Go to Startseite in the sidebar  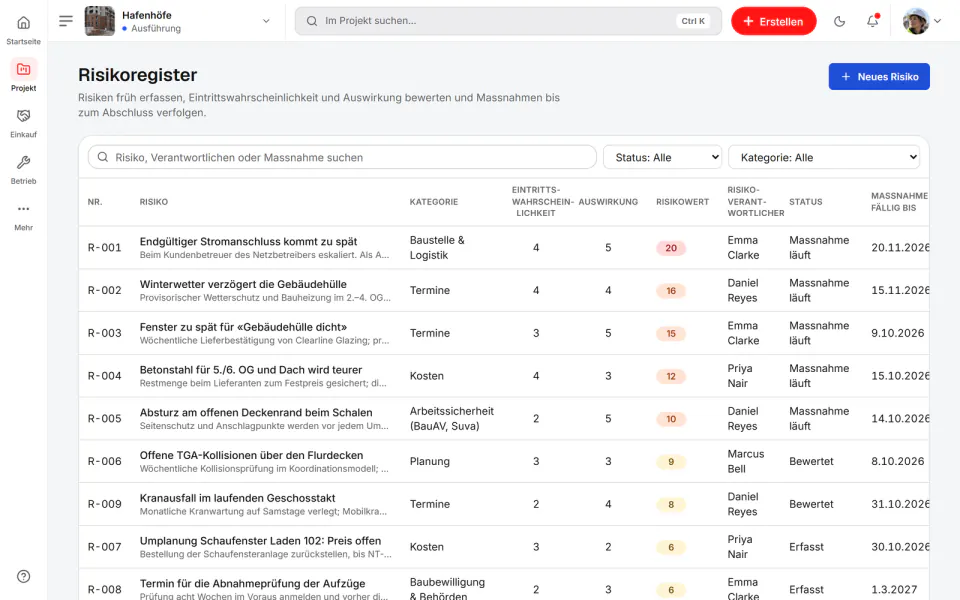coord(23,30)
